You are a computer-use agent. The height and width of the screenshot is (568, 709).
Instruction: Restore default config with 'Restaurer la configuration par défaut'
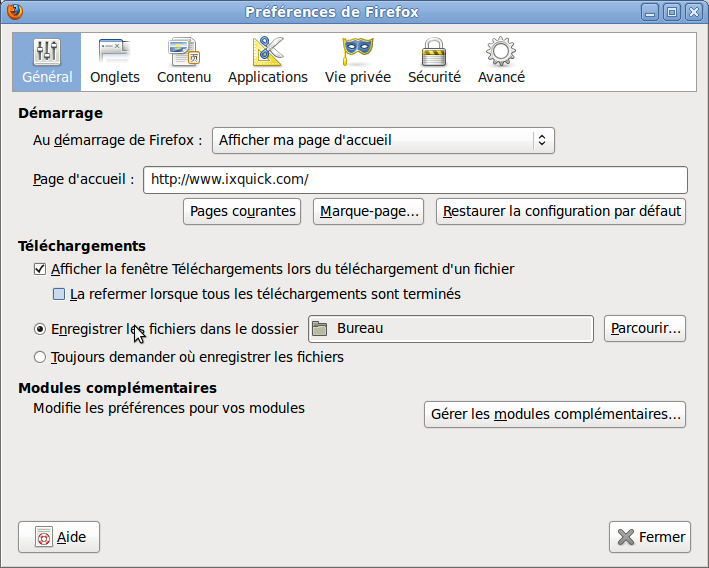[561, 211]
